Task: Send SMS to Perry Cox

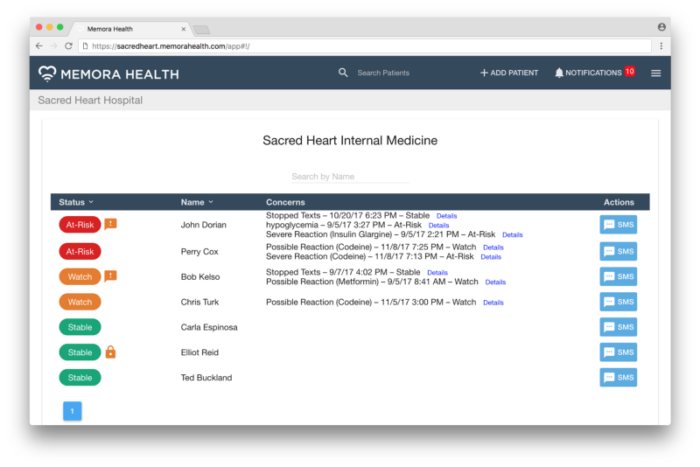Action: 618,251
